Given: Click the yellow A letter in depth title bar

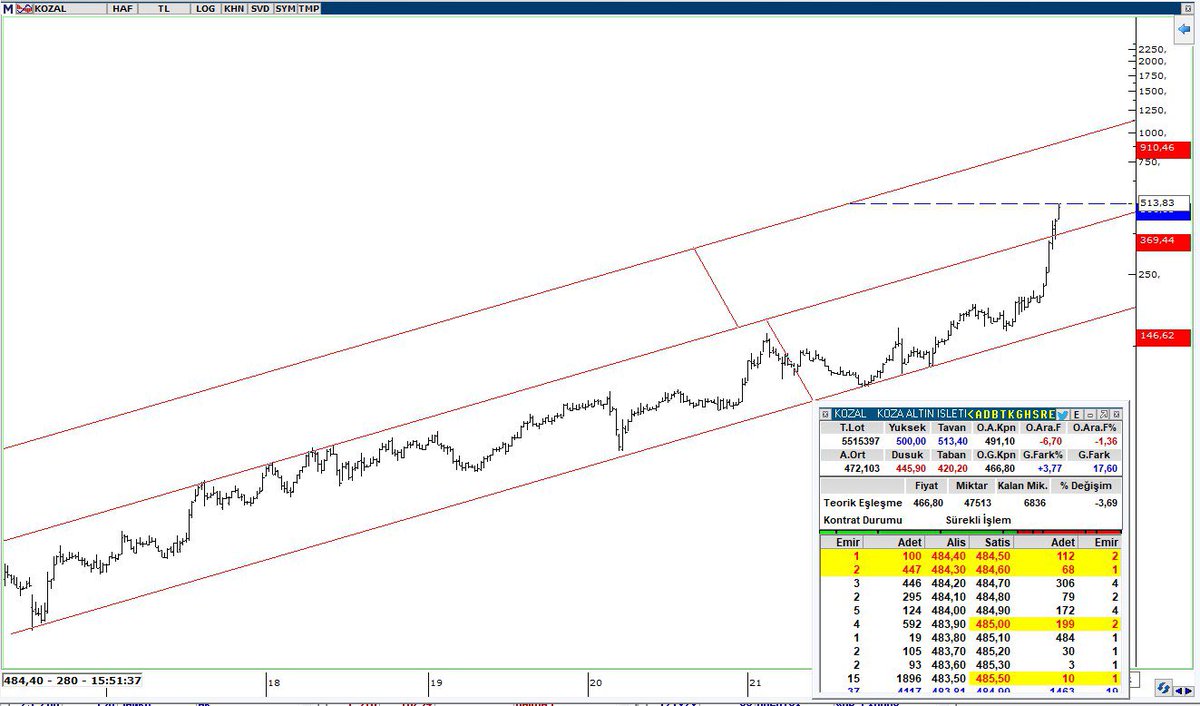Looking at the screenshot, I should 978,414.
